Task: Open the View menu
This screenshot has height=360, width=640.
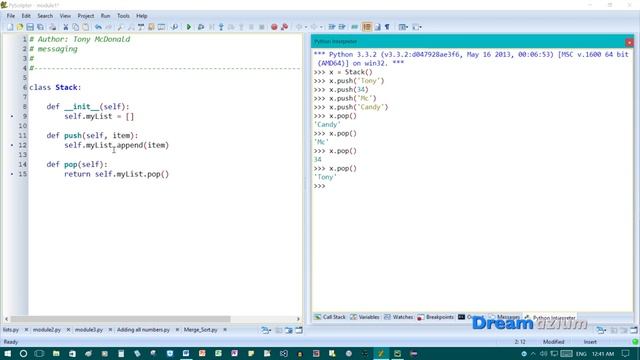Action: pos(65,16)
